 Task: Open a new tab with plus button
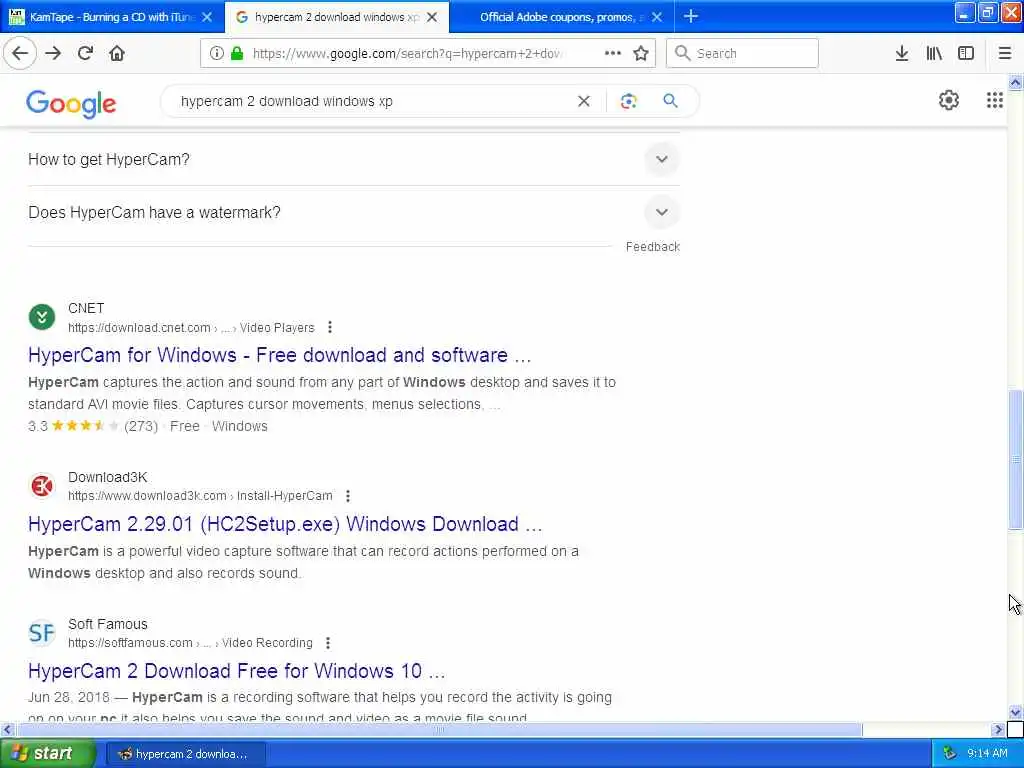690,16
